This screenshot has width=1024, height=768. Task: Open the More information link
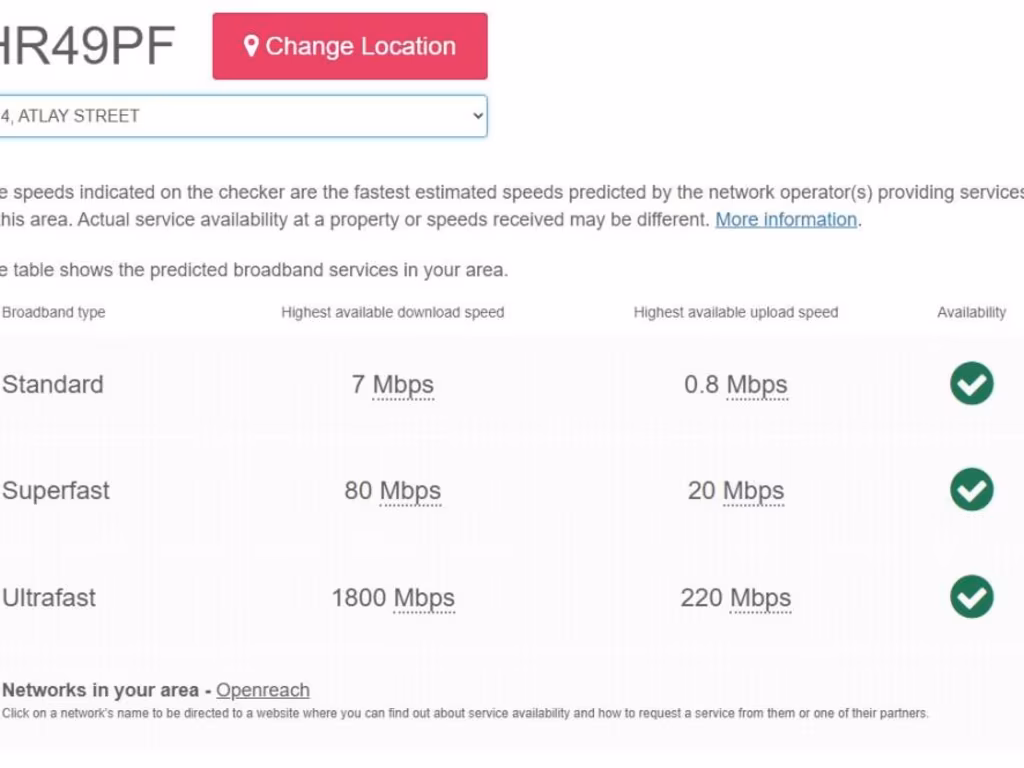pyautogui.click(x=786, y=220)
